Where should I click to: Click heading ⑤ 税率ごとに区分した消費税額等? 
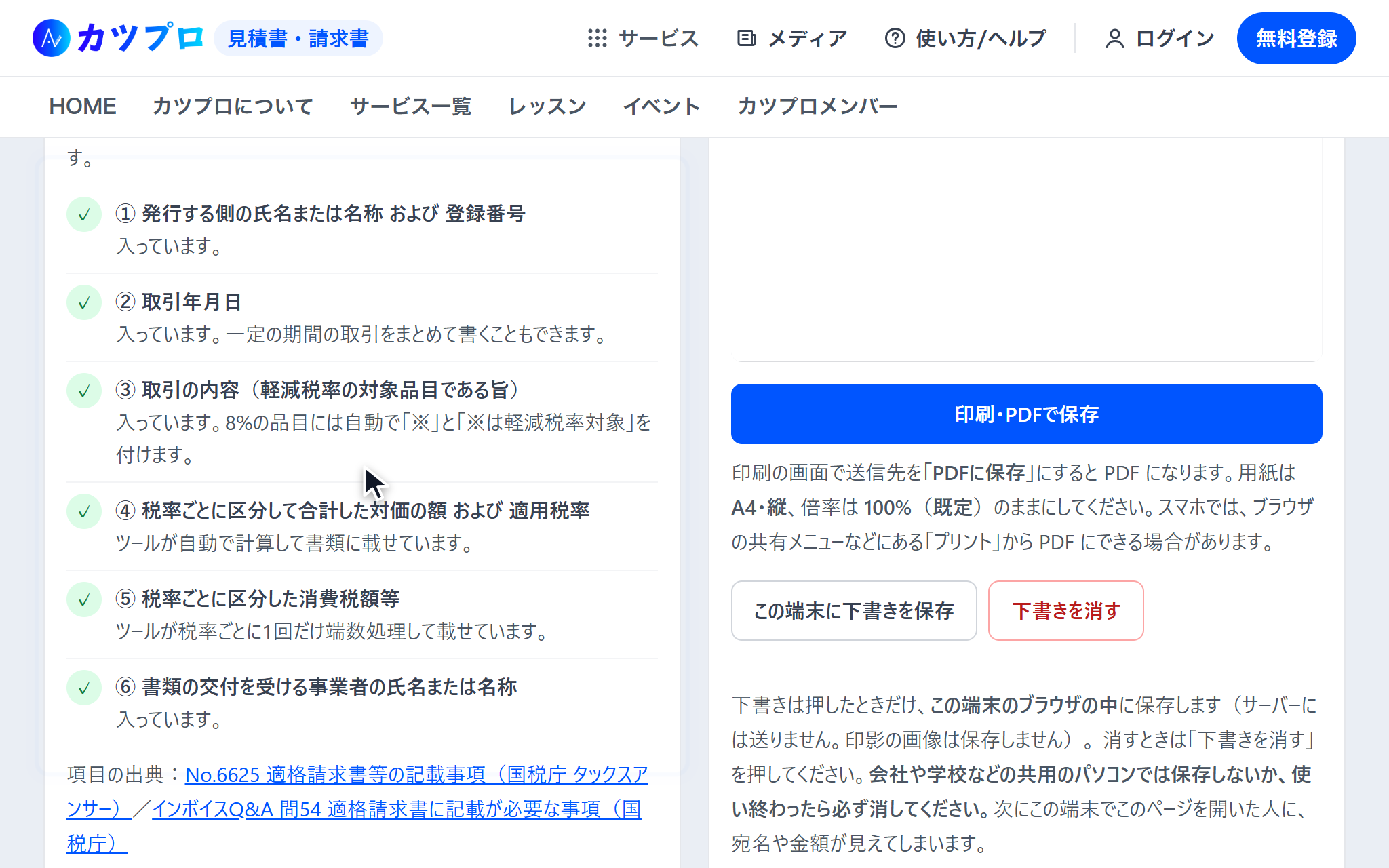[x=258, y=599]
